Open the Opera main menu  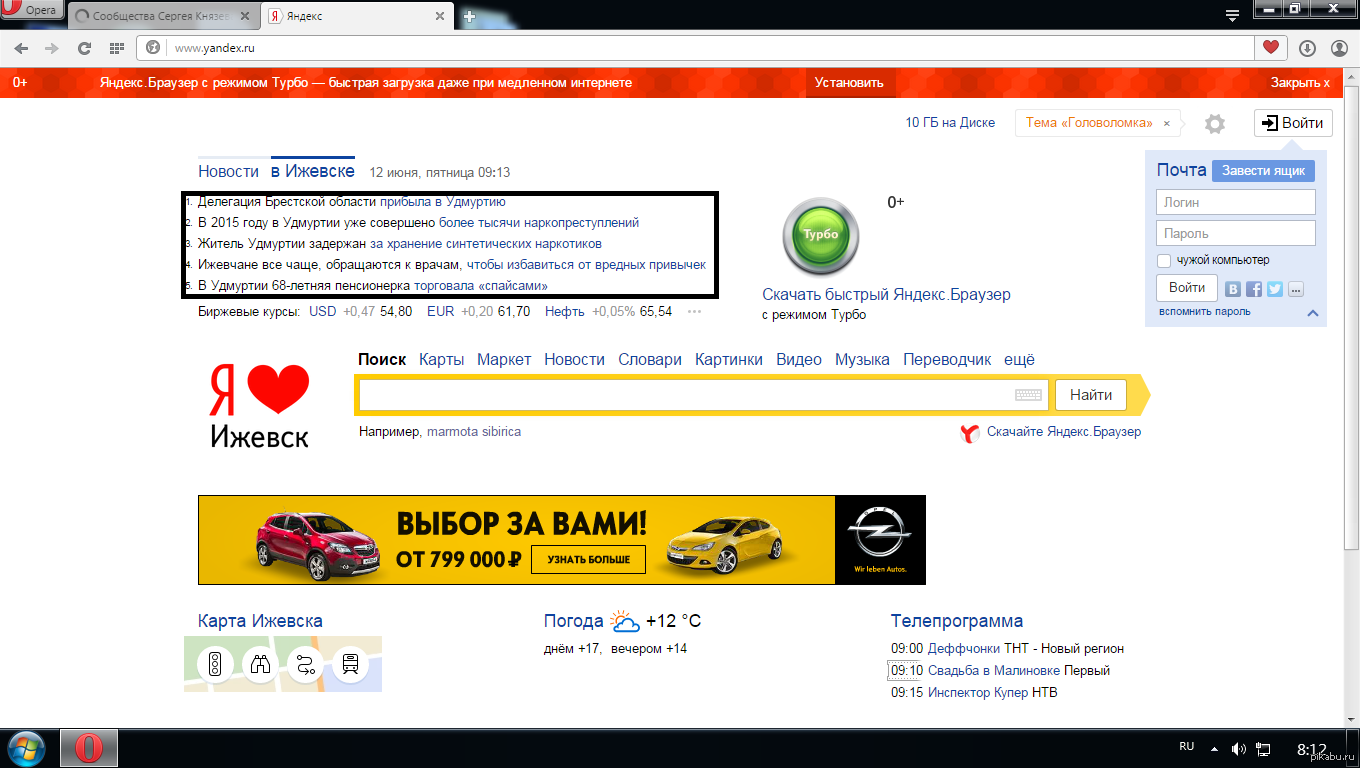(32, 10)
